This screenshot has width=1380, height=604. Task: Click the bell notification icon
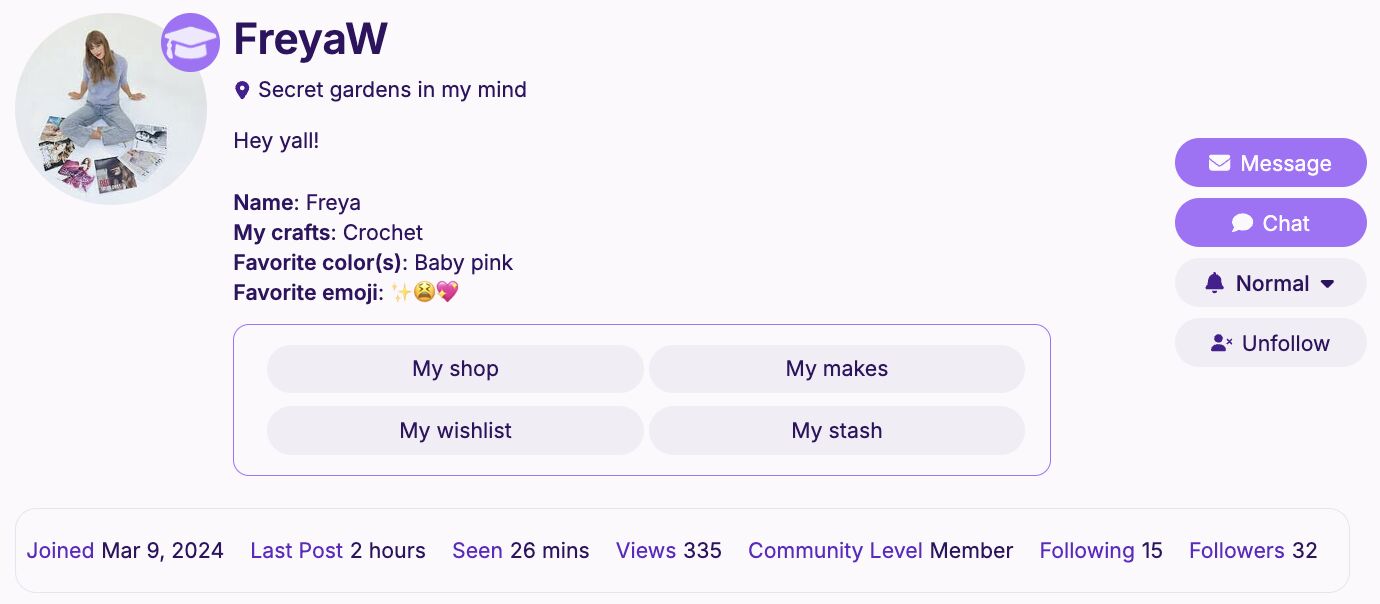[x=1215, y=283]
